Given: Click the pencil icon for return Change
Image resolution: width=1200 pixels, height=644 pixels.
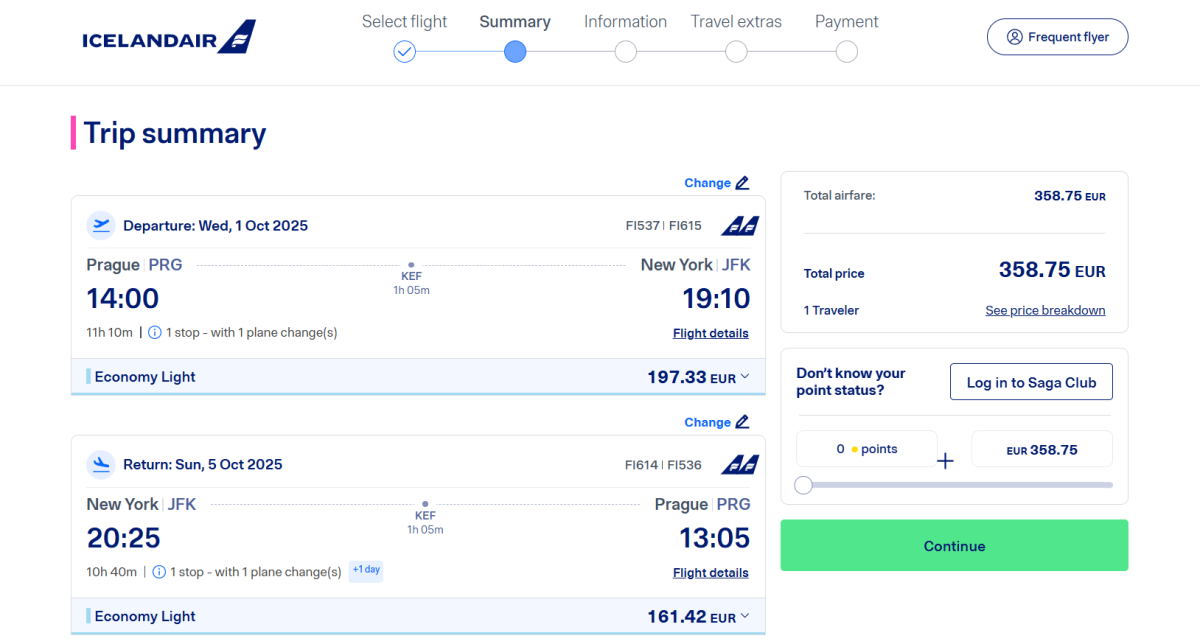Looking at the screenshot, I should (x=742, y=422).
